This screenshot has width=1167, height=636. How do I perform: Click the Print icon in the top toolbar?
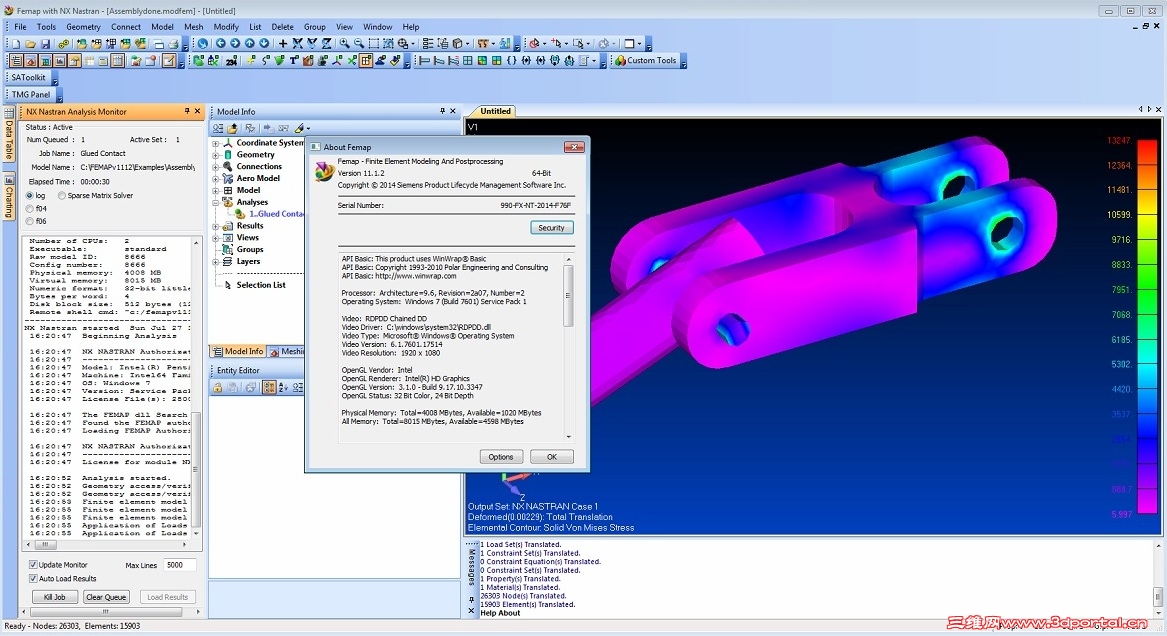173,44
